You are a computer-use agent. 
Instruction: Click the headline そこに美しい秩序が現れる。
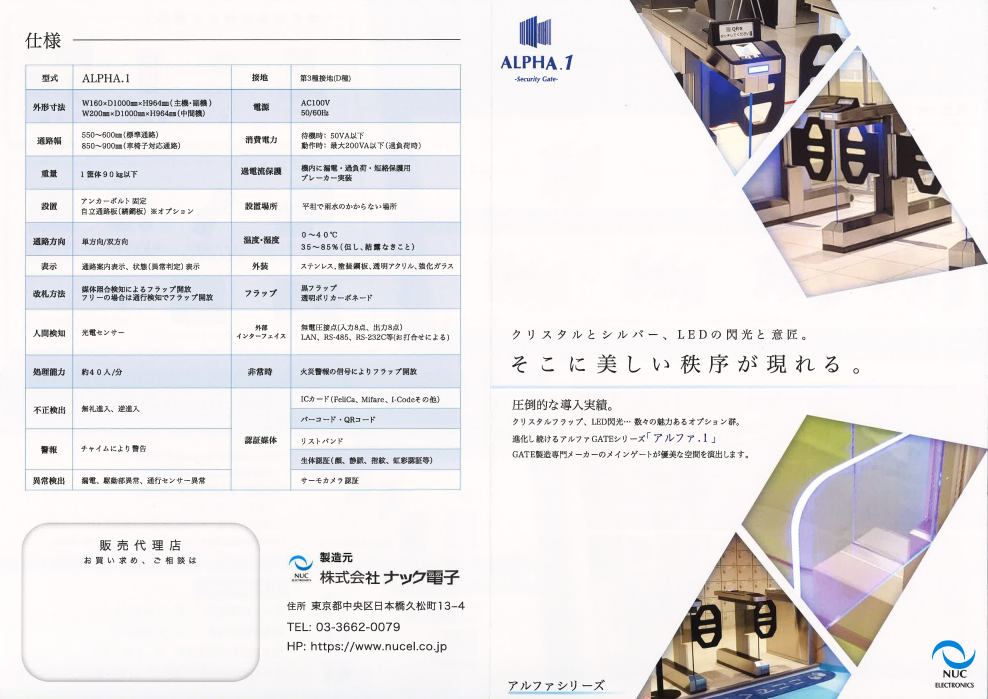pos(687,364)
